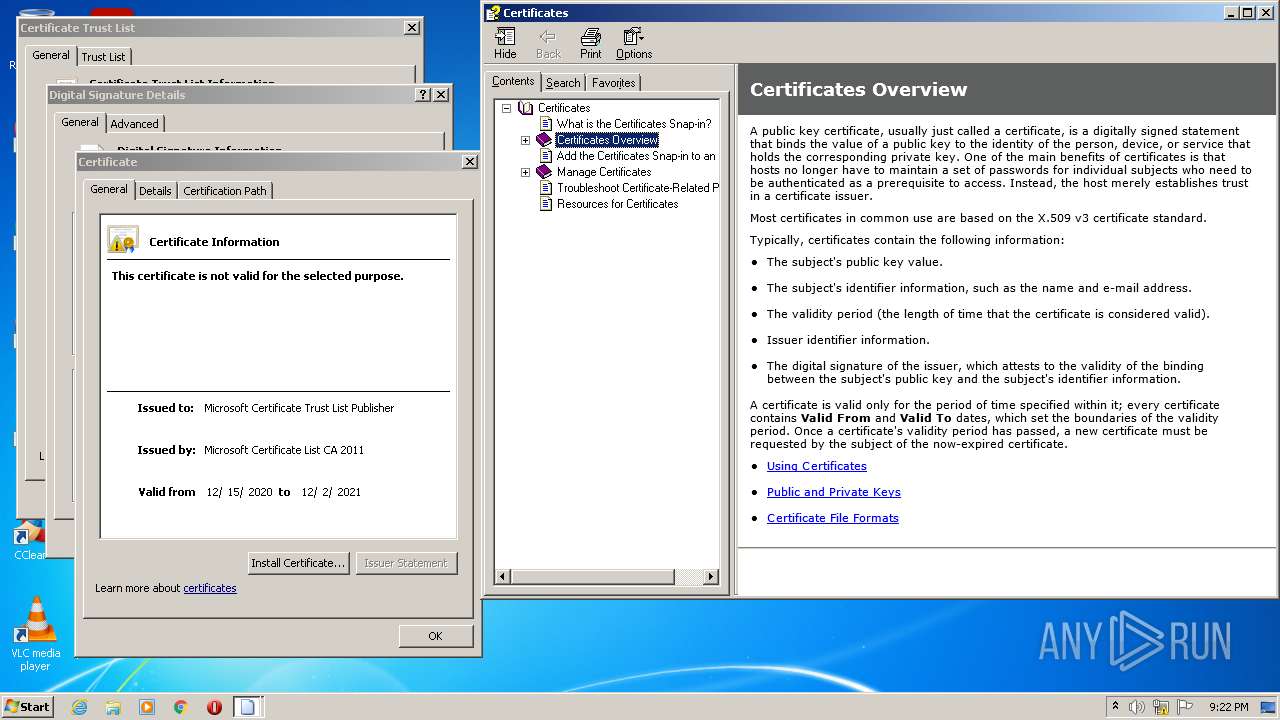The image size is (1280, 720).
Task: Open the Options toolbar menu
Action: (633, 43)
